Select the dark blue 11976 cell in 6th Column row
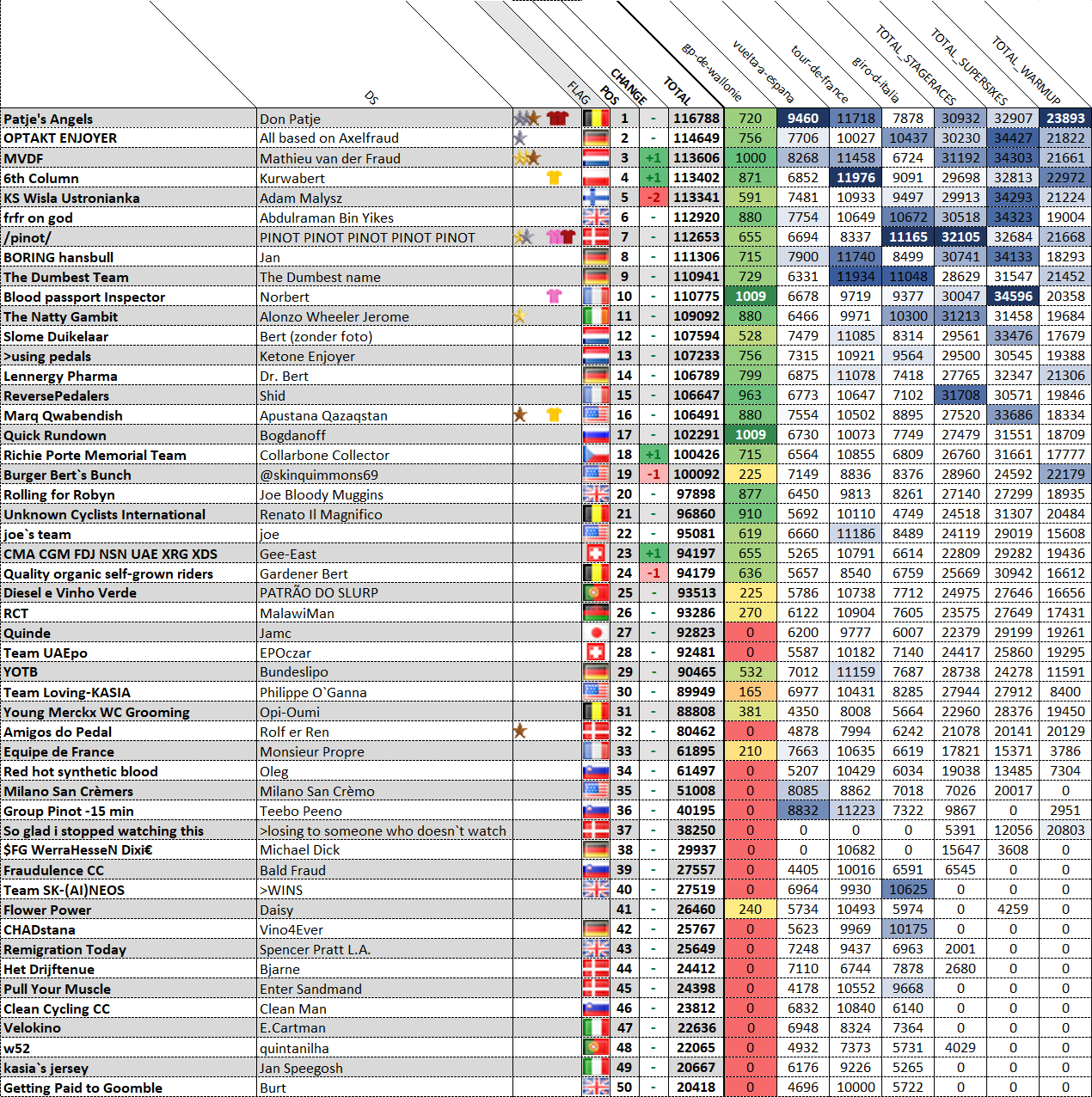 click(x=856, y=178)
